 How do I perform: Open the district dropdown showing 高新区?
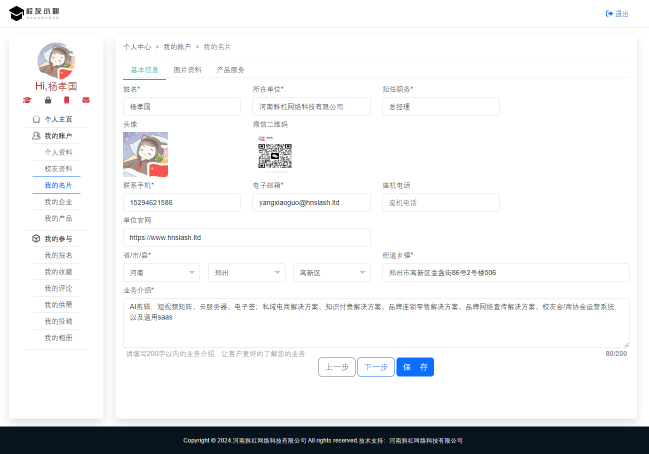(x=332, y=273)
